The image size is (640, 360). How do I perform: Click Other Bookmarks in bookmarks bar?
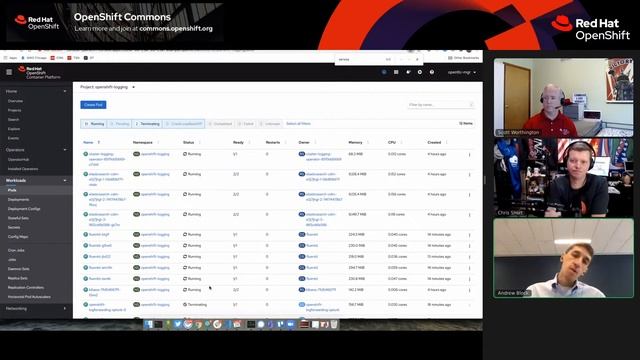coord(464,58)
